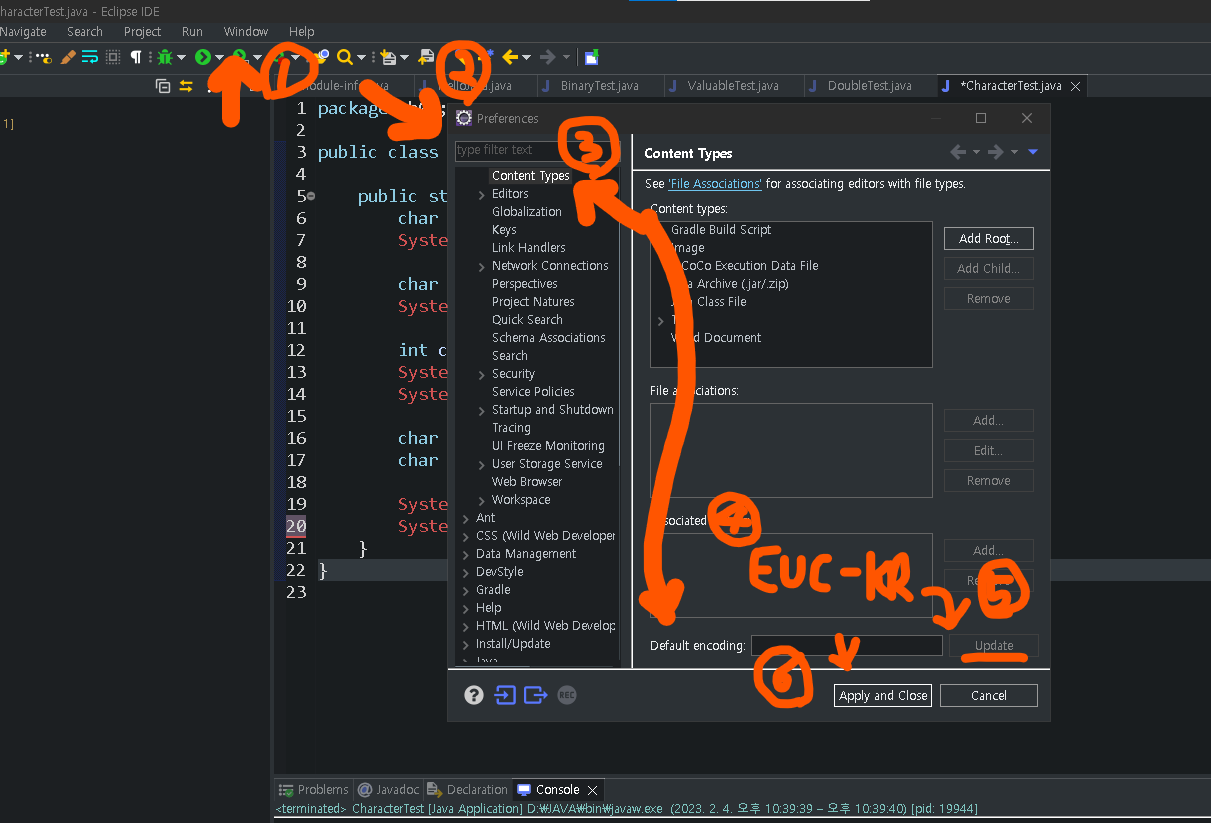
Task: Click the Update encoding button
Action: [994, 646]
